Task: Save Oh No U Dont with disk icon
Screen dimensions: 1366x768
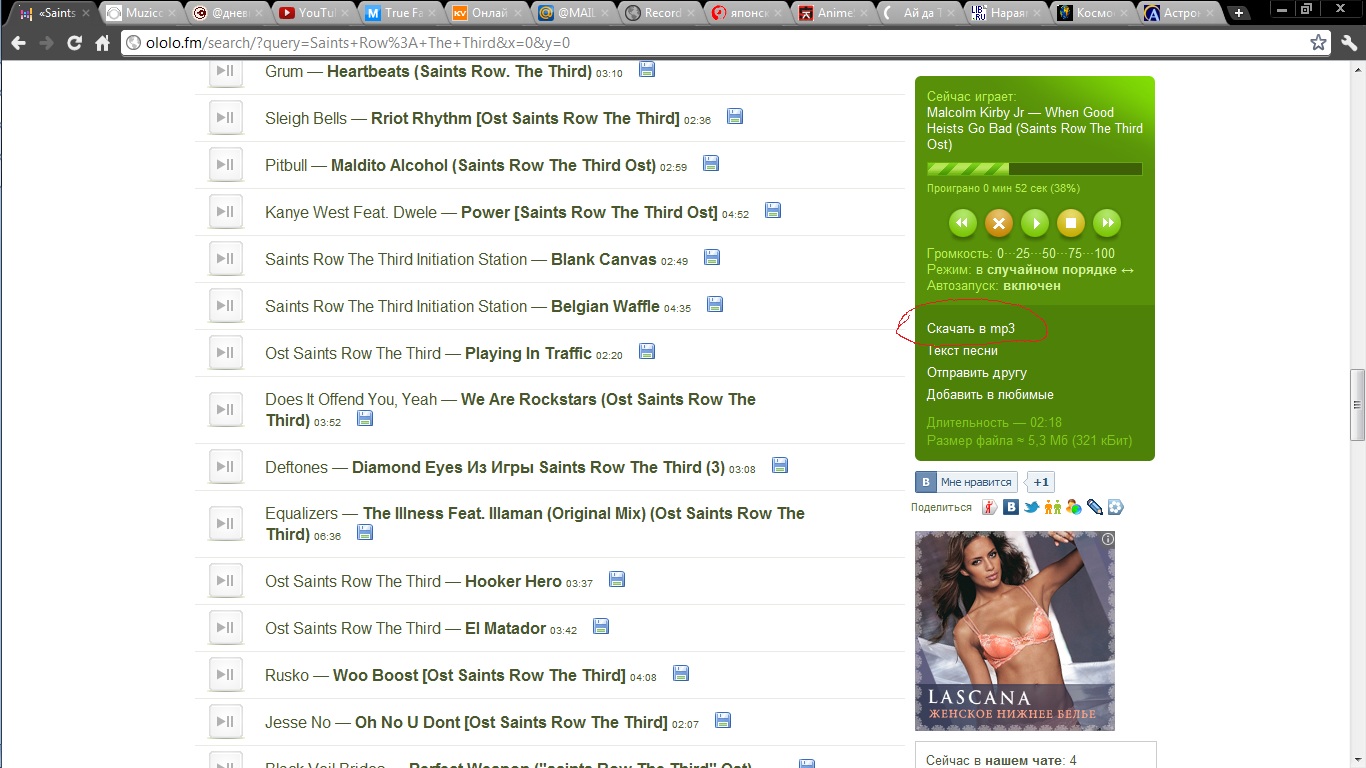Action: [x=723, y=720]
